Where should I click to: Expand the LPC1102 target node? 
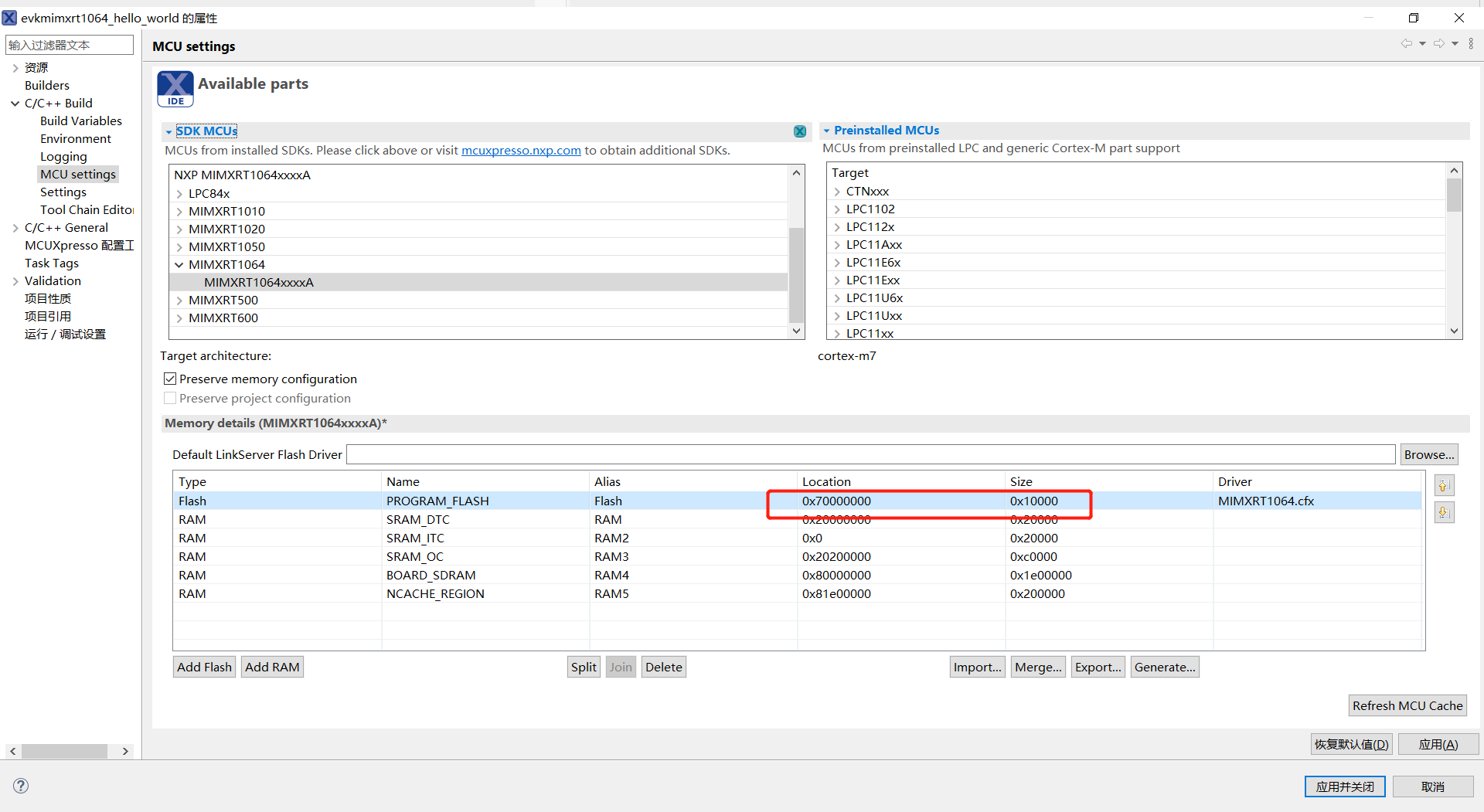(837, 209)
